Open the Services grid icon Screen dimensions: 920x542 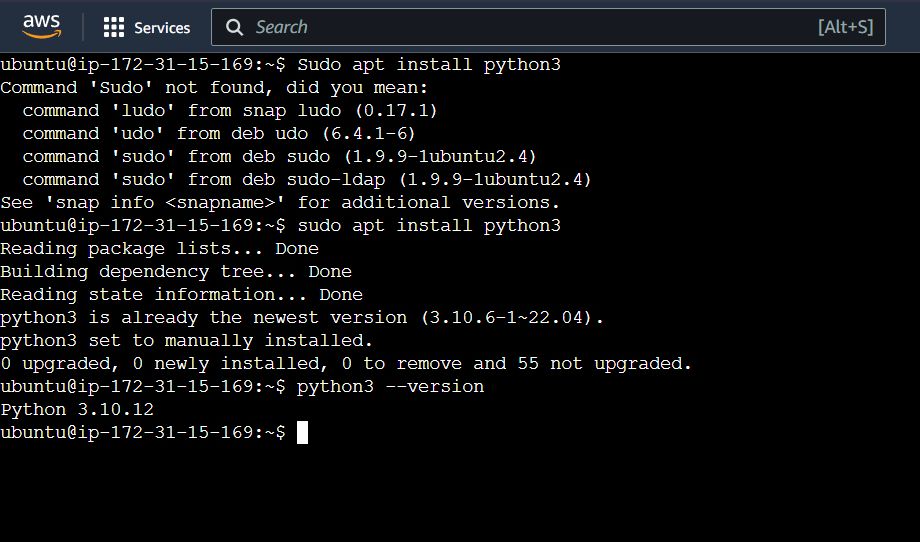tap(114, 27)
